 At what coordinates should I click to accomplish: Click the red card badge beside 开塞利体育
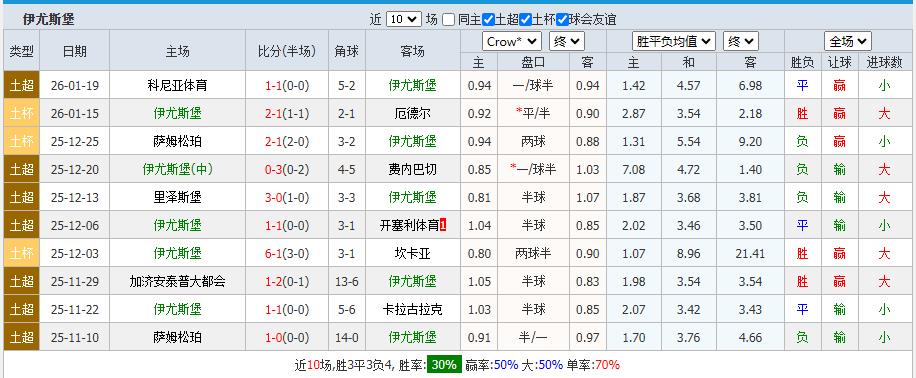point(443,226)
